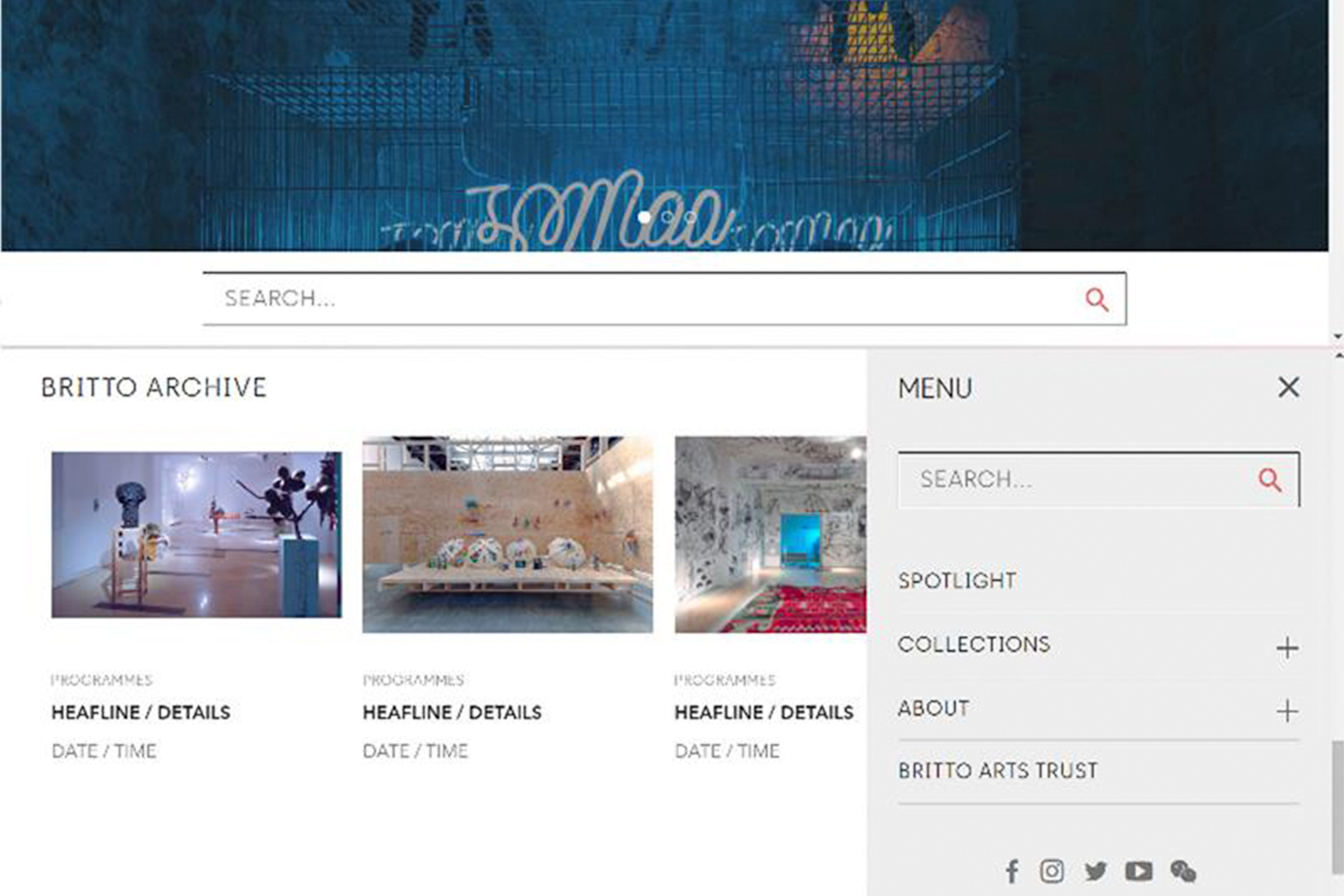Click PROGRAMMES label on the sculpture gallery card
The height and width of the screenshot is (896, 1344).
coord(102,680)
